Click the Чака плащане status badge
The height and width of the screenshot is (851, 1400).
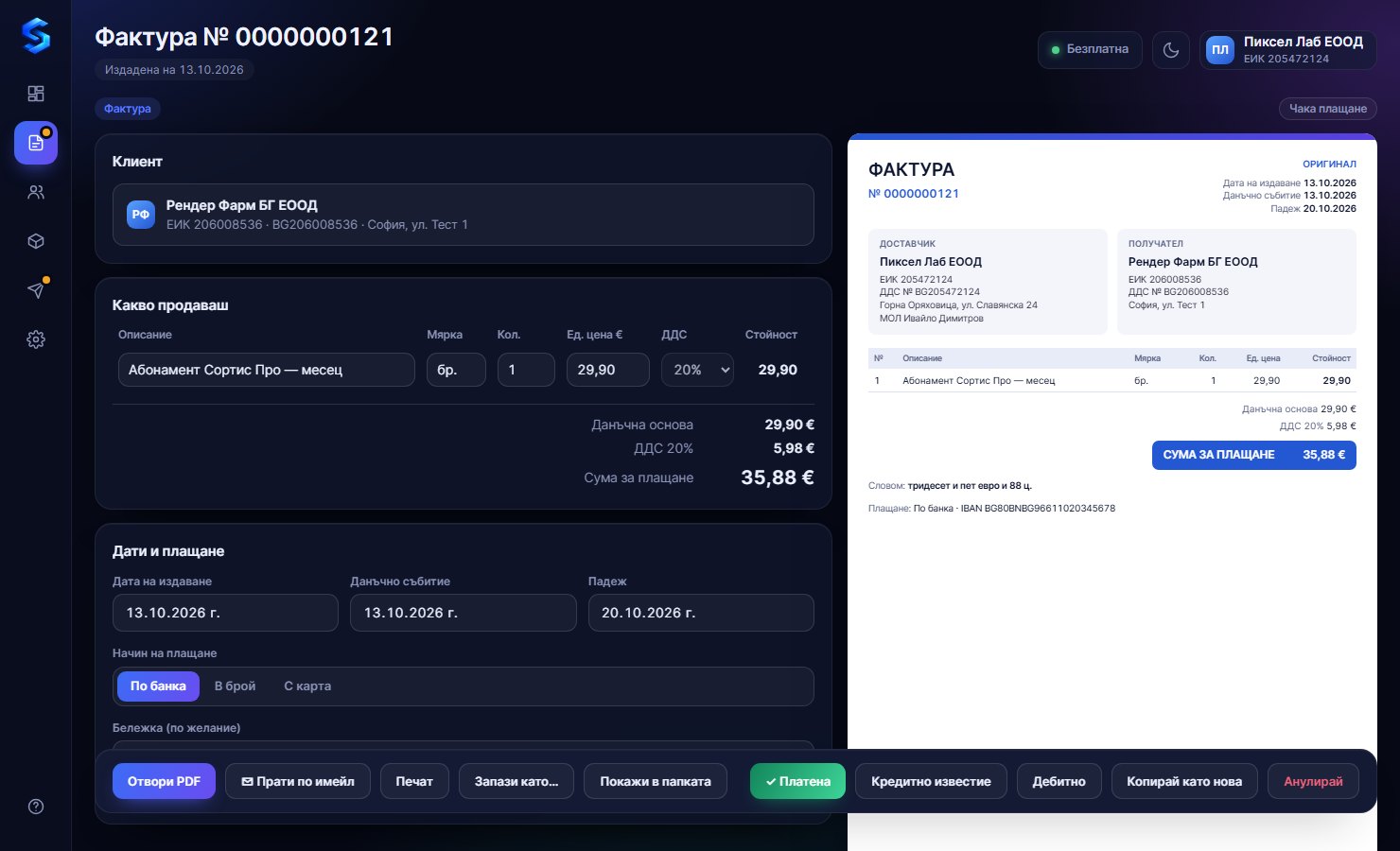pos(1328,109)
